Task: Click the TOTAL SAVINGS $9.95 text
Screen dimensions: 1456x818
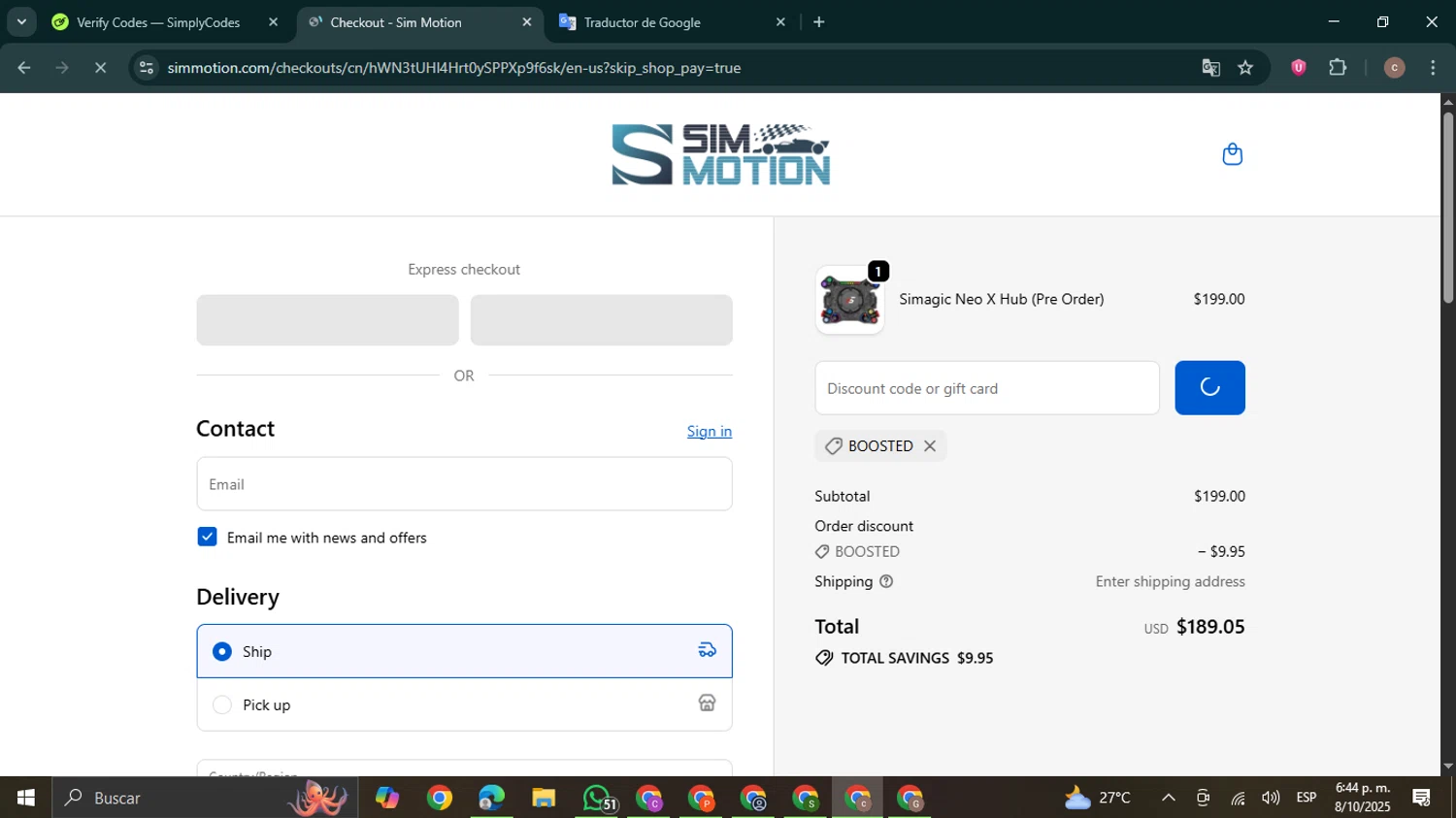Action: [917, 658]
